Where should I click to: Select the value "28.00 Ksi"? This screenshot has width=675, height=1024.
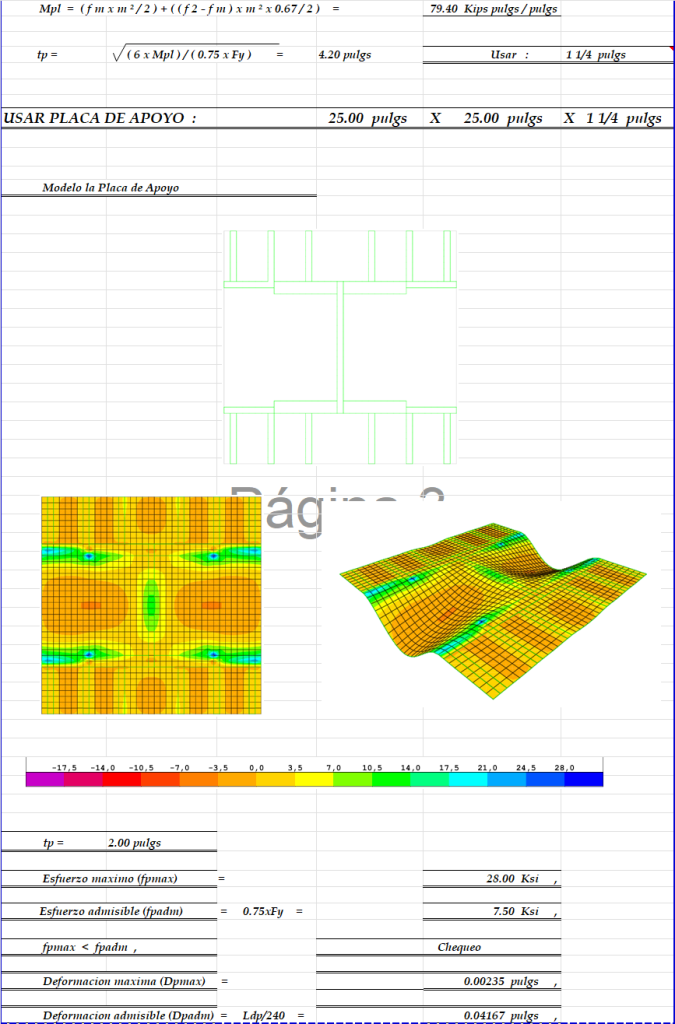pyautogui.click(x=512, y=878)
